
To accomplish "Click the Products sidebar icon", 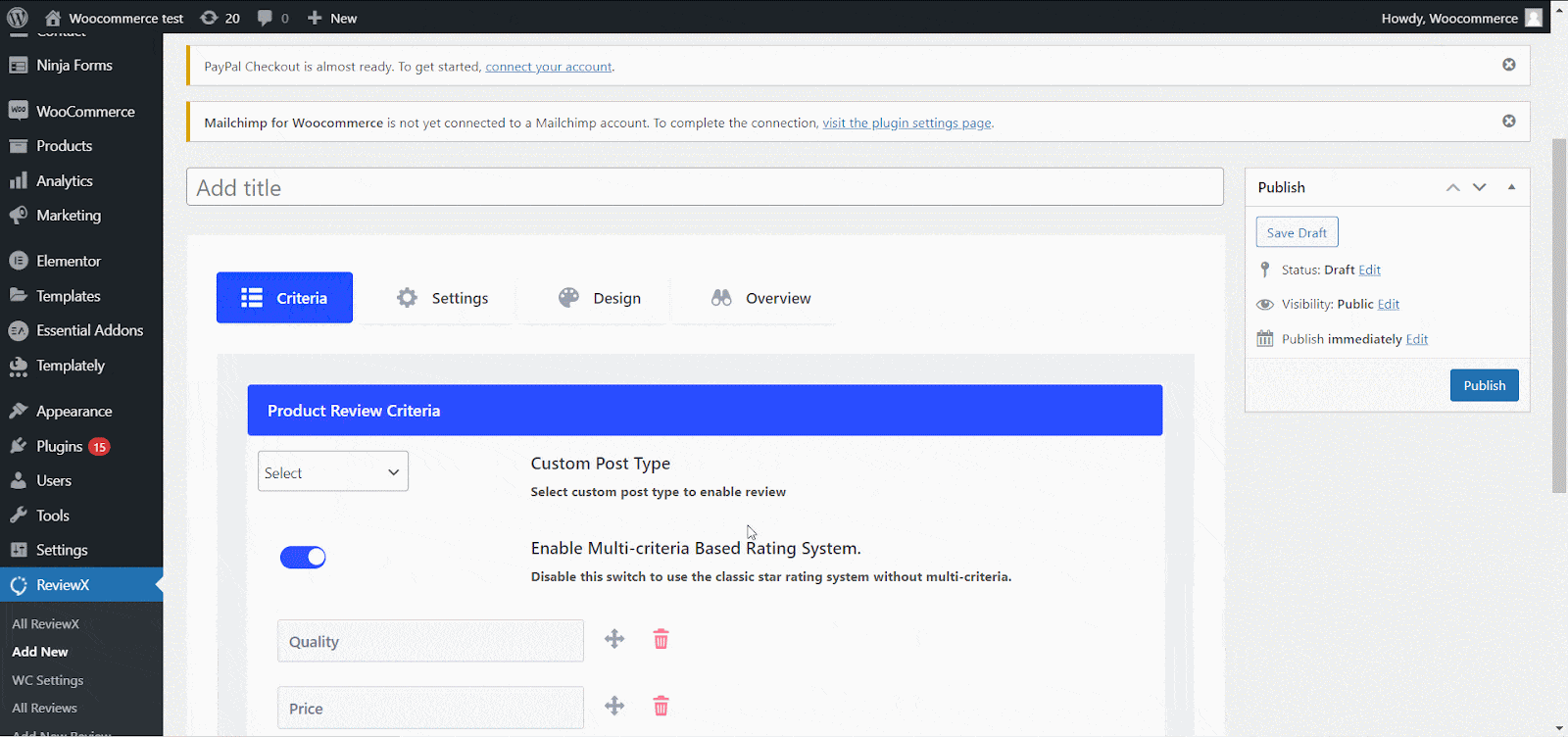I will [x=18, y=146].
